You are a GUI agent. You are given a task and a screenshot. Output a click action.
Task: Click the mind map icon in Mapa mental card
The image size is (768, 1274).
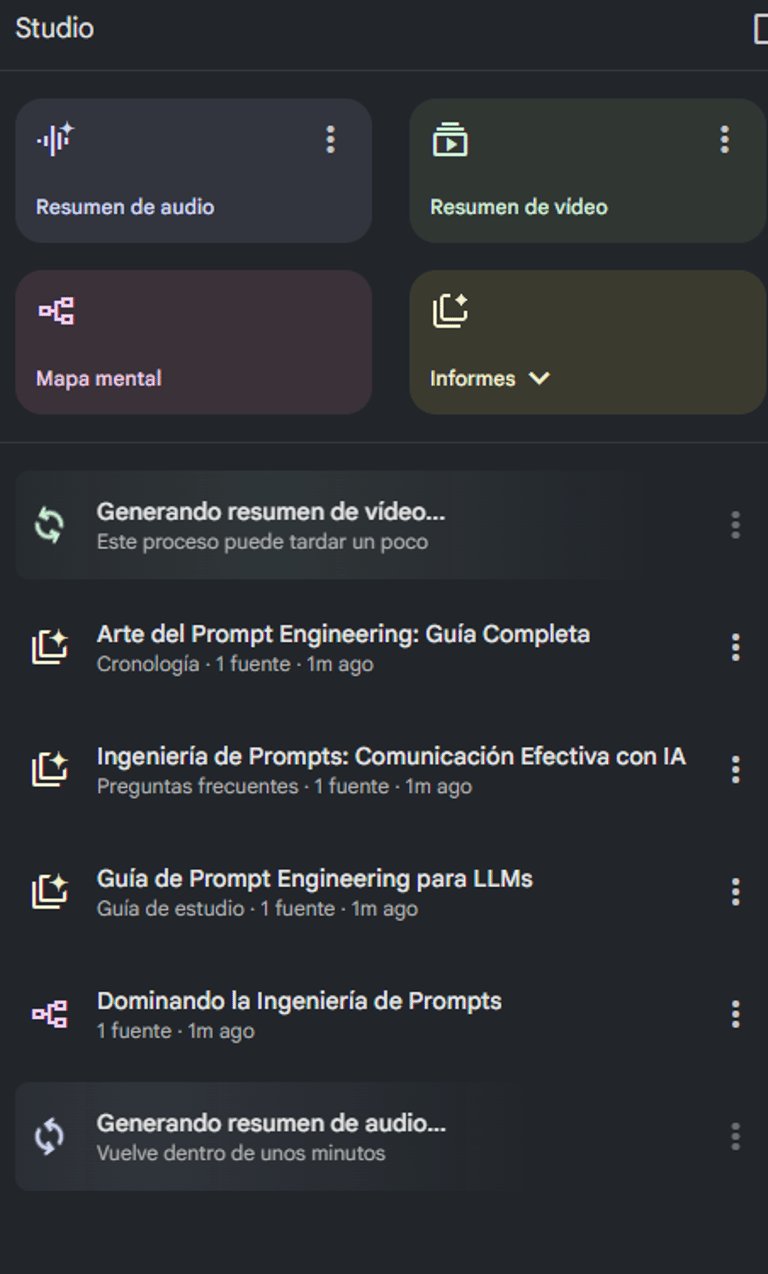56,311
